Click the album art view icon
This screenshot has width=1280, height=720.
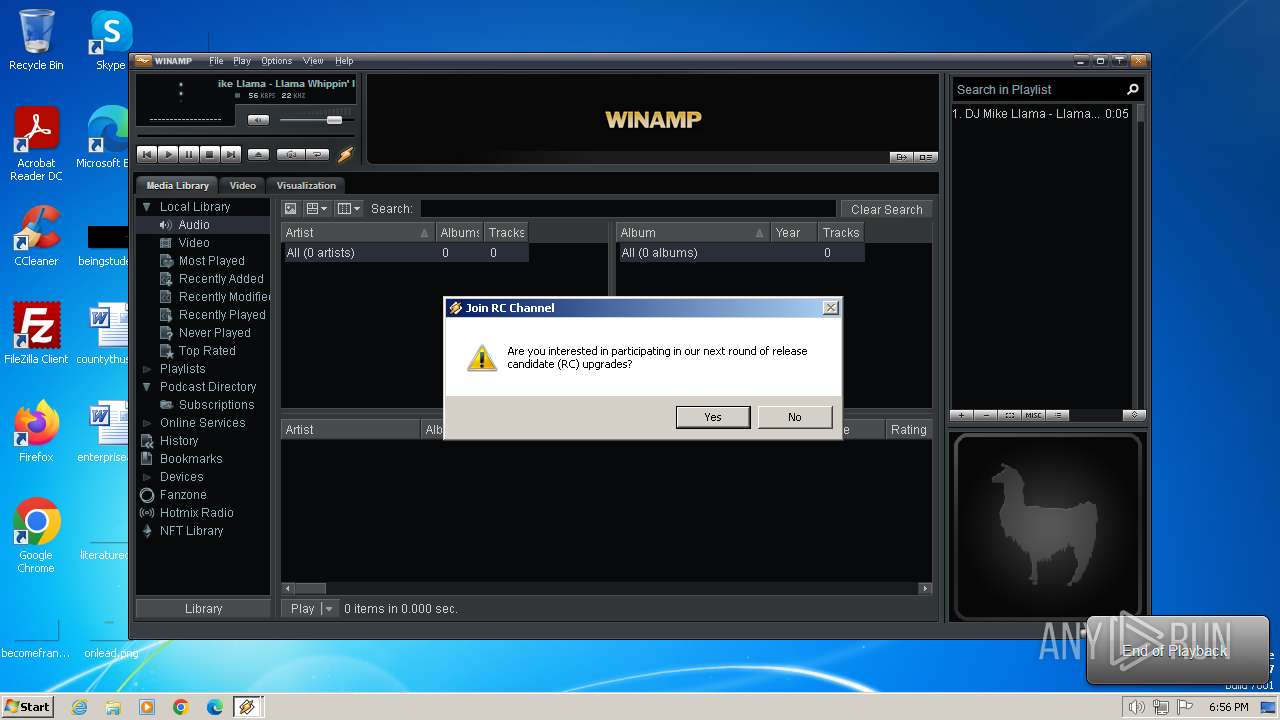point(290,209)
